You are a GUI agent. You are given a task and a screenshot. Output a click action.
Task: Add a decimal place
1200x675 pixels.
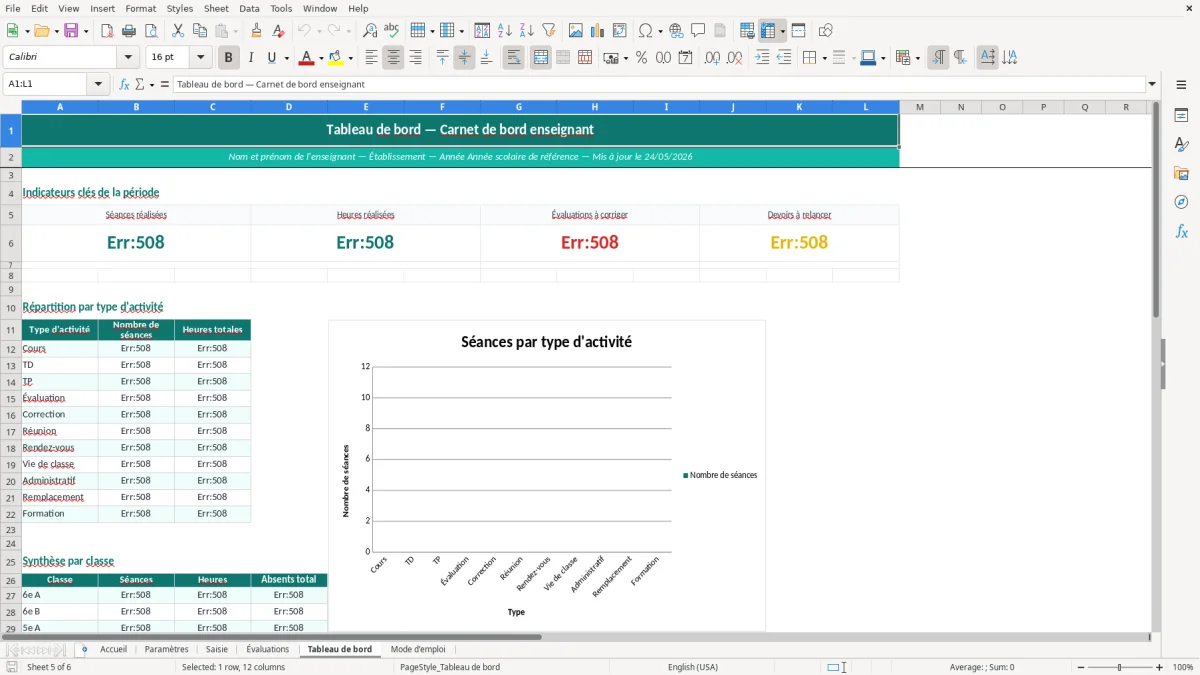(x=713, y=58)
